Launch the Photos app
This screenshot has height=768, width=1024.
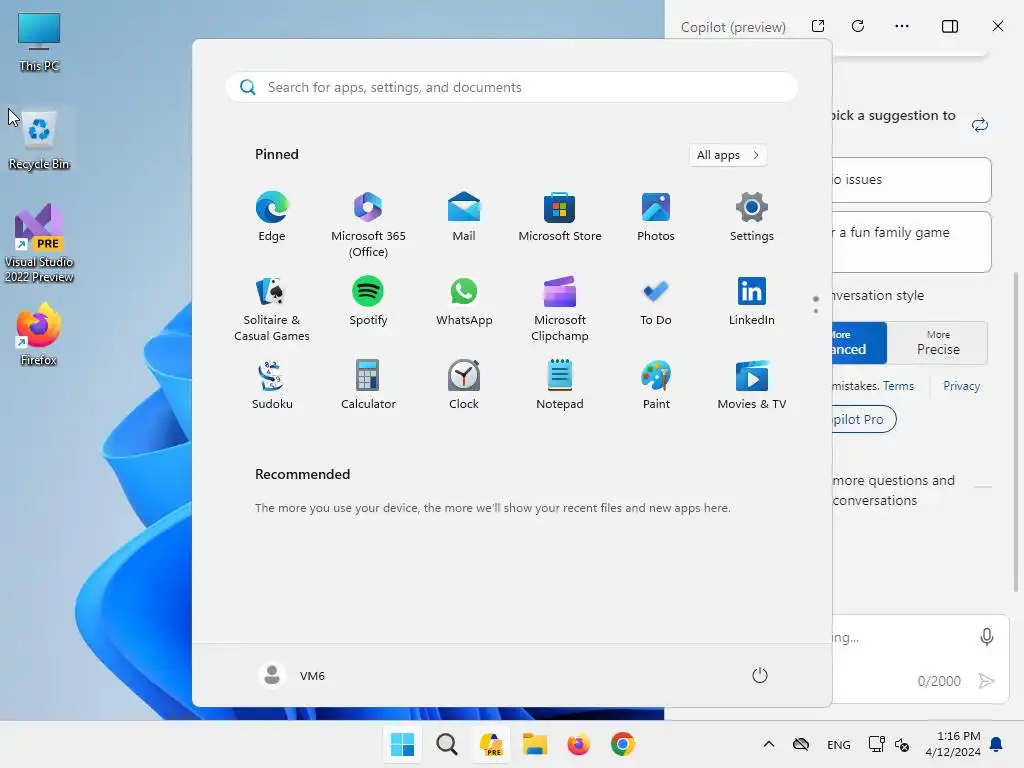[656, 217]
